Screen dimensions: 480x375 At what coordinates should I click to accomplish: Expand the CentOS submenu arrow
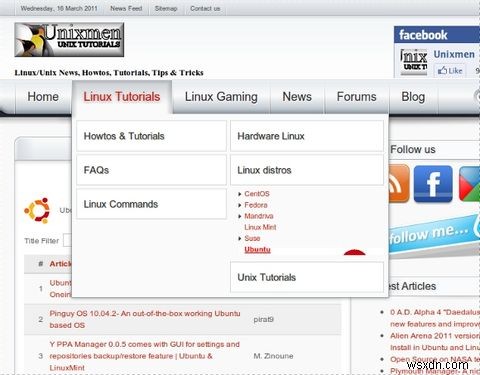240,194
